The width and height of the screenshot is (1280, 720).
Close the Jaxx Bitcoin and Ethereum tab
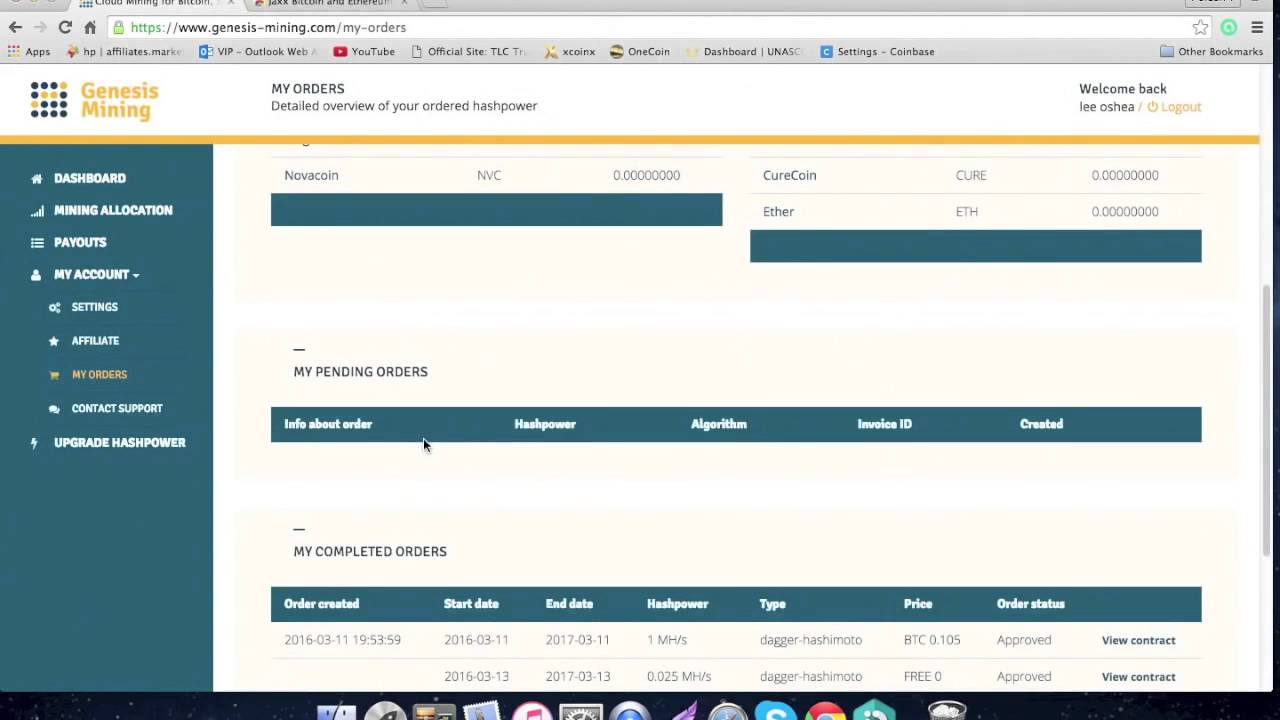(x=404, y=4)
